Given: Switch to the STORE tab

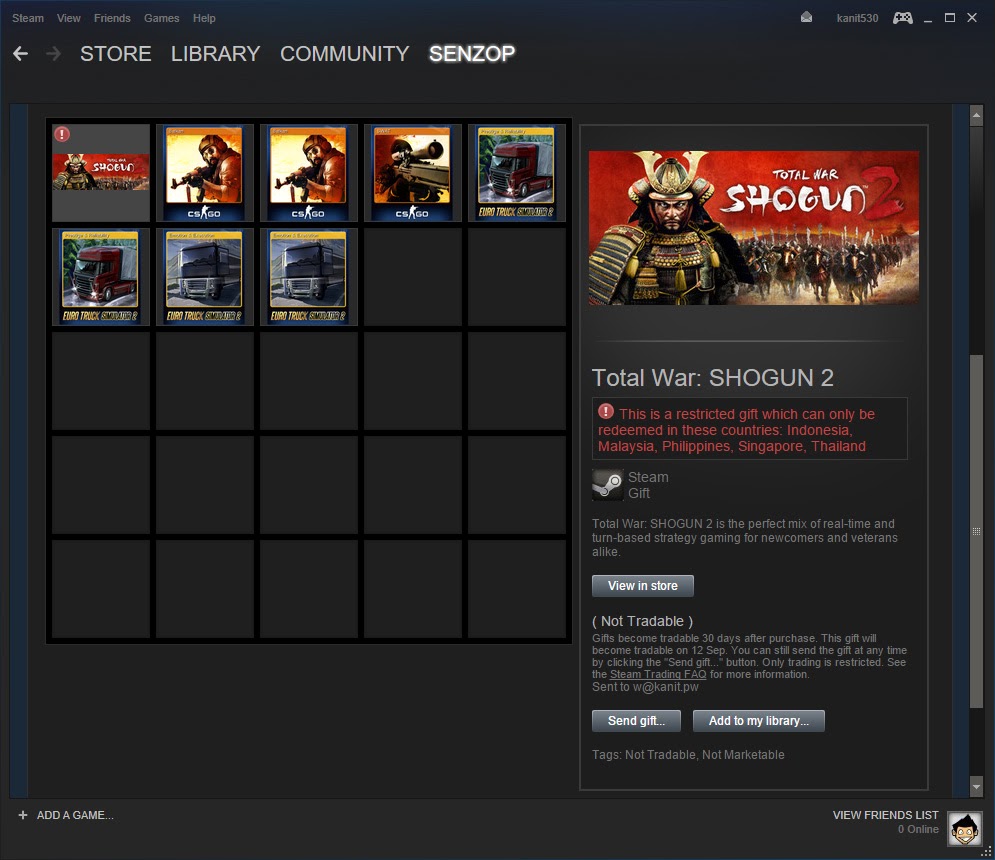Looking at the screenshot, I should pyautogui.click(x=115, y=54).
